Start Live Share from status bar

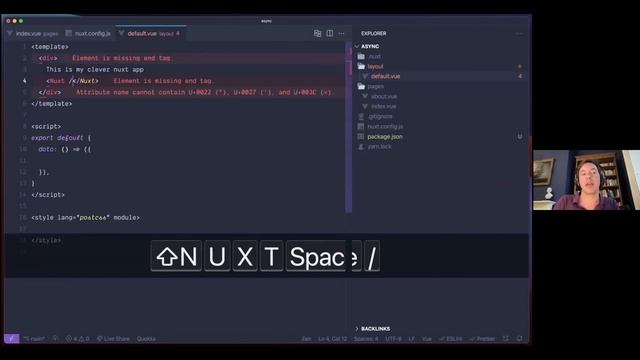[113, 339]
